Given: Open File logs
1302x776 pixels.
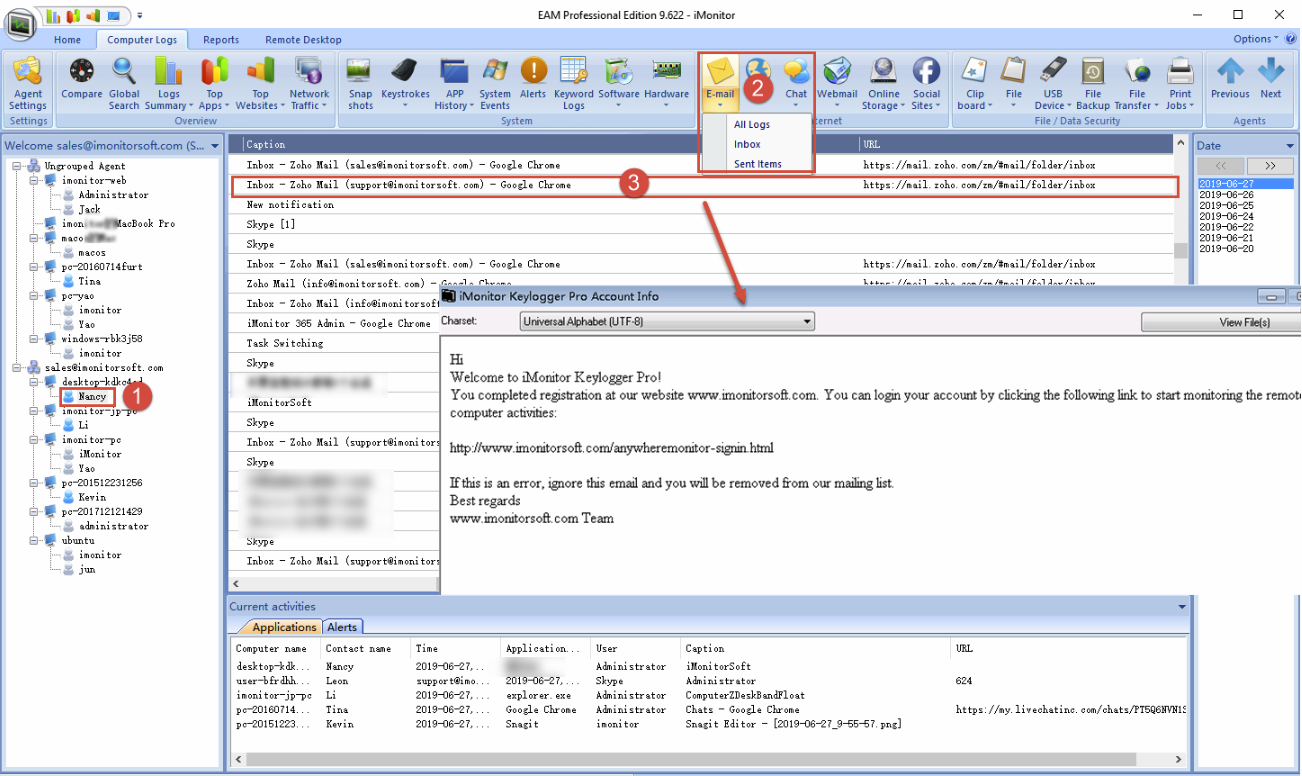Looking at the screenshot, I should tap(1014, 84).
